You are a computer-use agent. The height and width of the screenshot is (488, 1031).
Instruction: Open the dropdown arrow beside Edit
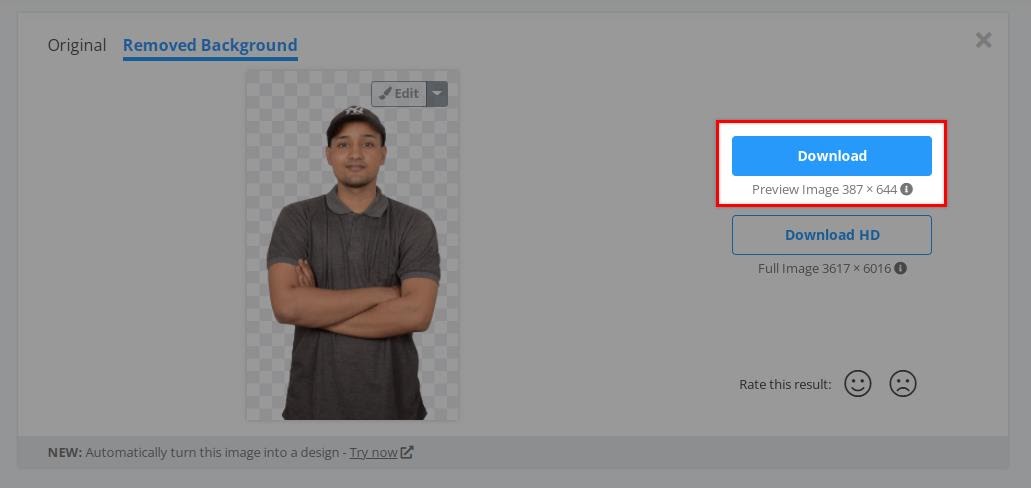437,93
